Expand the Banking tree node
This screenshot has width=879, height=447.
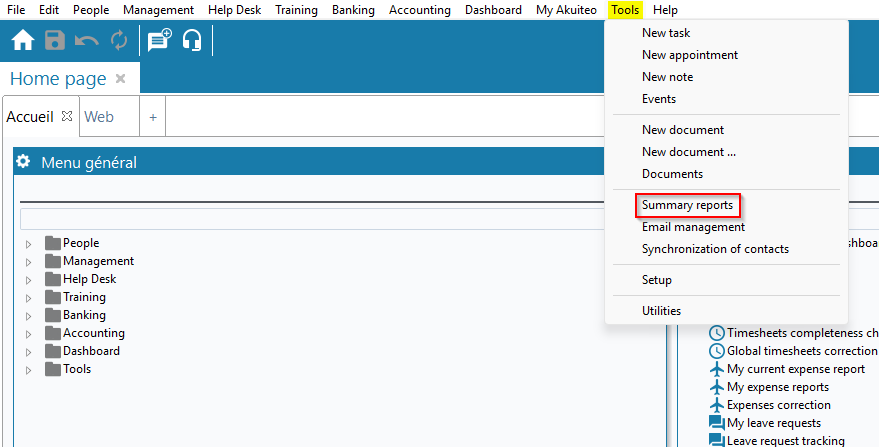(x=28, y=316)
